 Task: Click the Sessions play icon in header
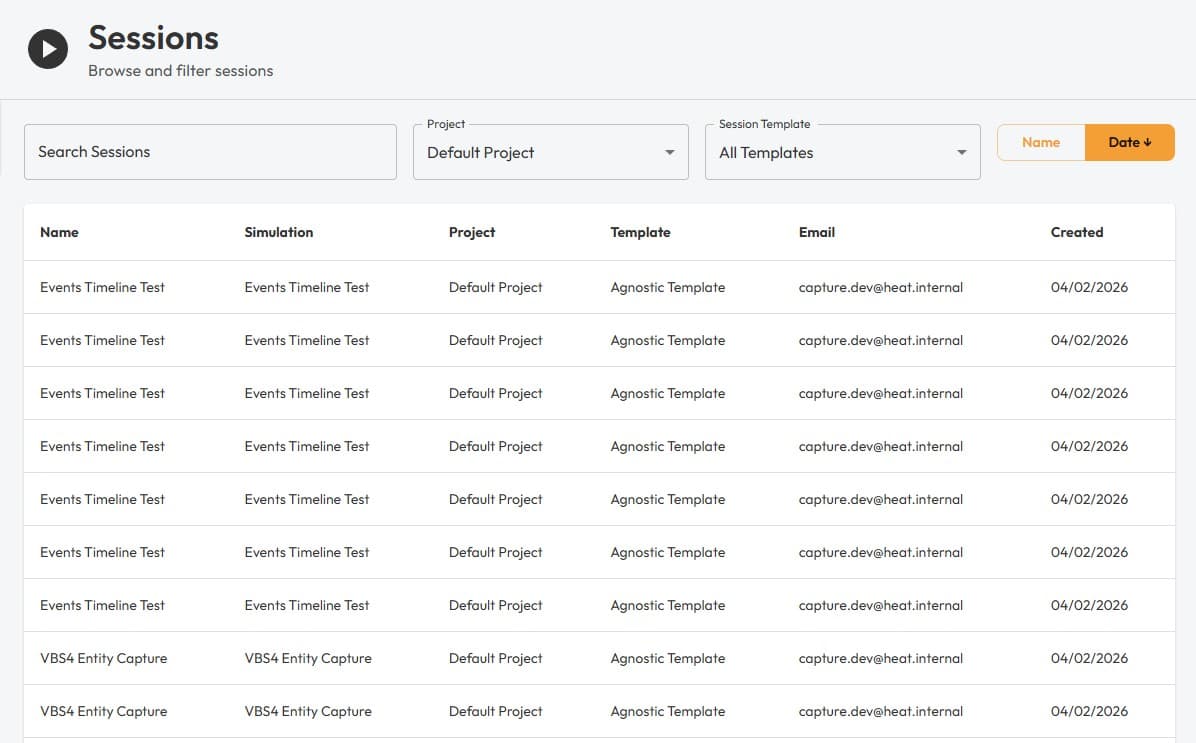tap(48, 49)
